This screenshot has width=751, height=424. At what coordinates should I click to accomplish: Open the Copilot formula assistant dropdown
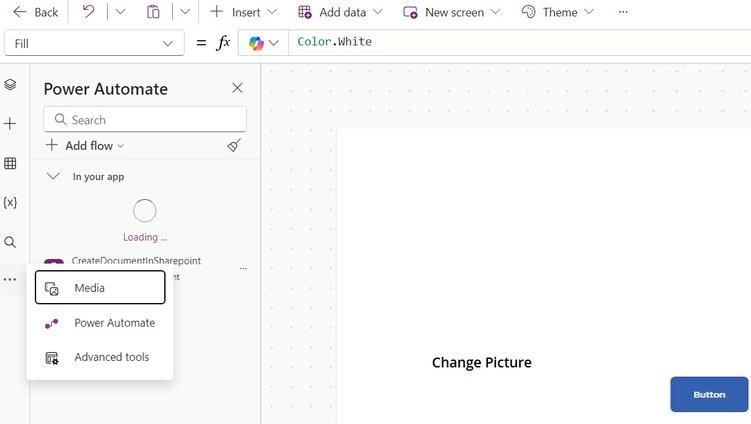(263, 43)
